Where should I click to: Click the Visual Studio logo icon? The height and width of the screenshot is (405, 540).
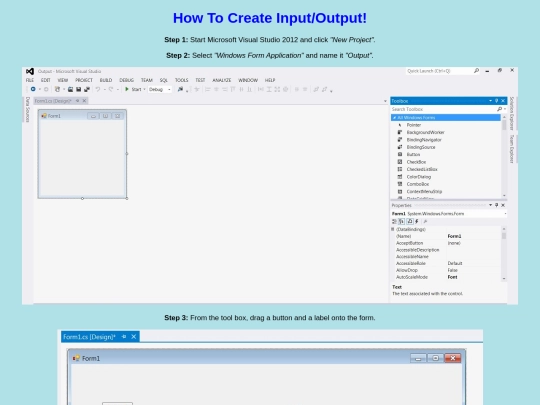(30, 71)
